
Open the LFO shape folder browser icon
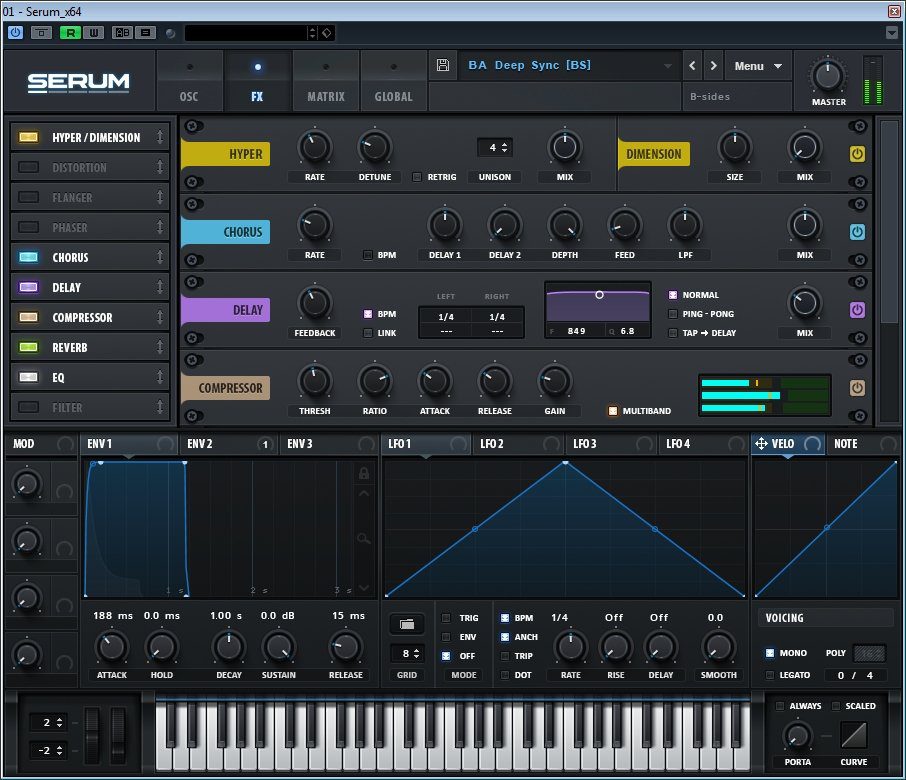[x=407, y=624]
